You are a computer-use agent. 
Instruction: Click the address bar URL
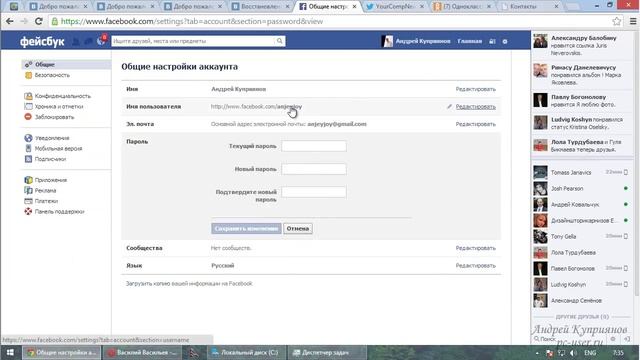click(192, 21)
